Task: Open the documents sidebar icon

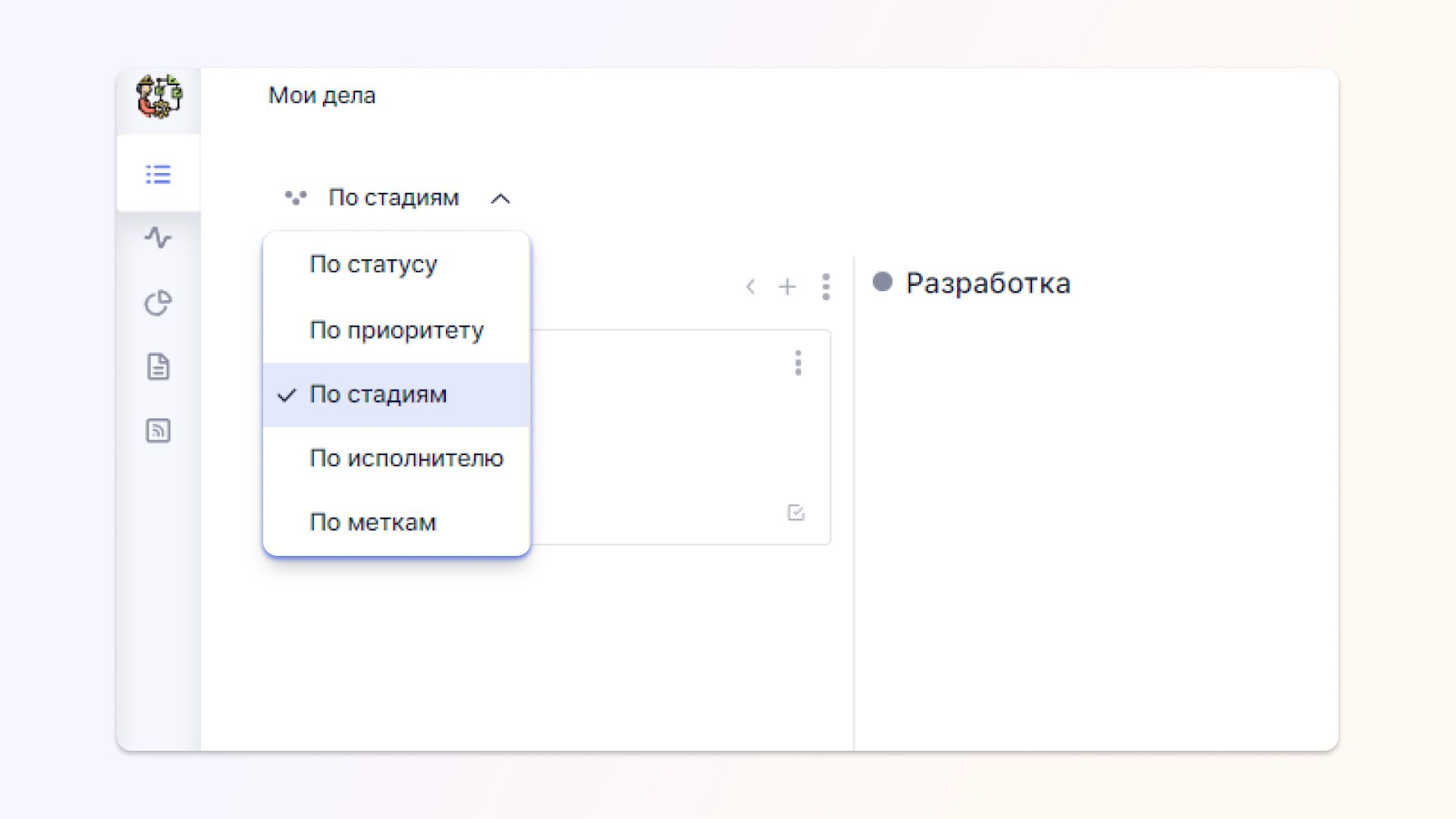Action: point(158,367)
